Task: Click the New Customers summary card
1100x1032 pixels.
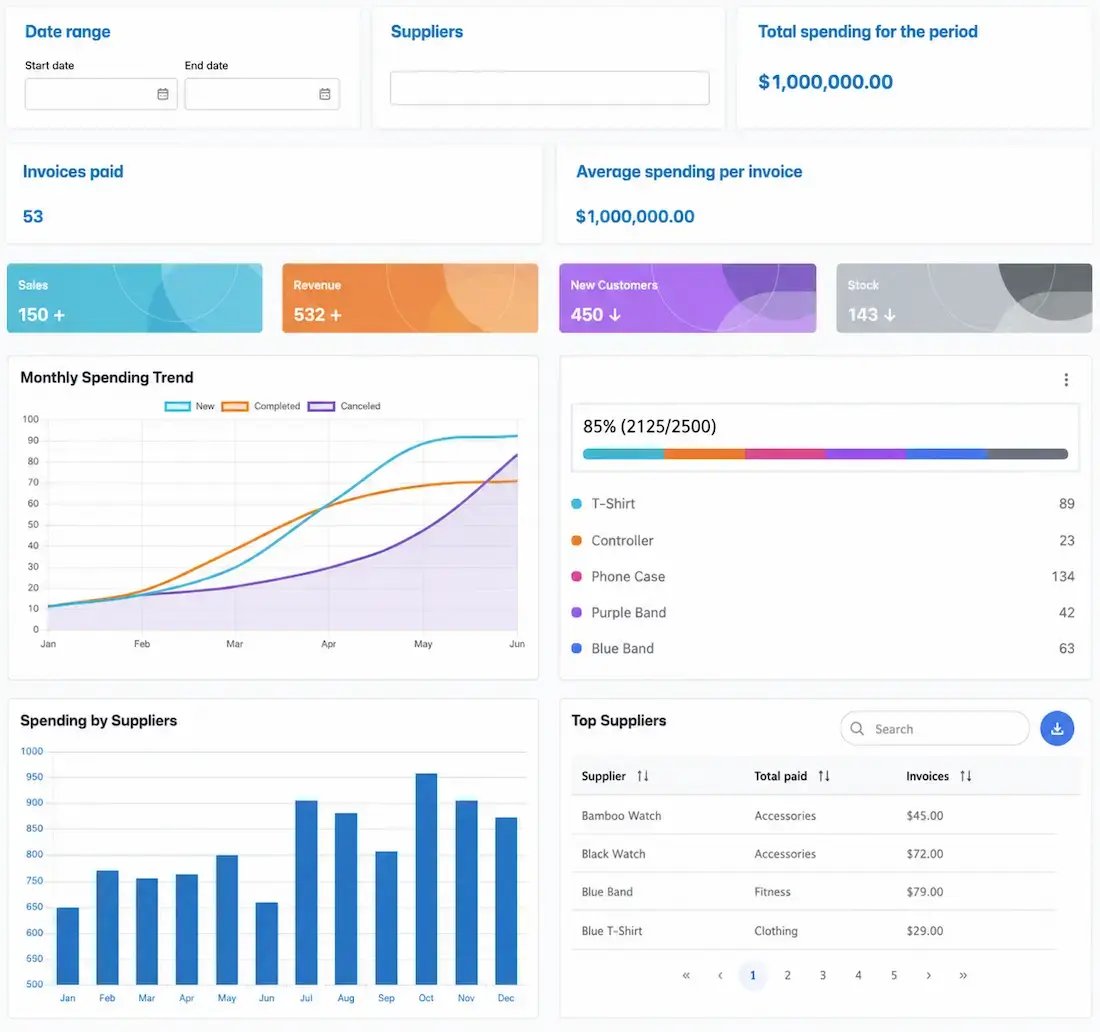Action: point(688,298)
